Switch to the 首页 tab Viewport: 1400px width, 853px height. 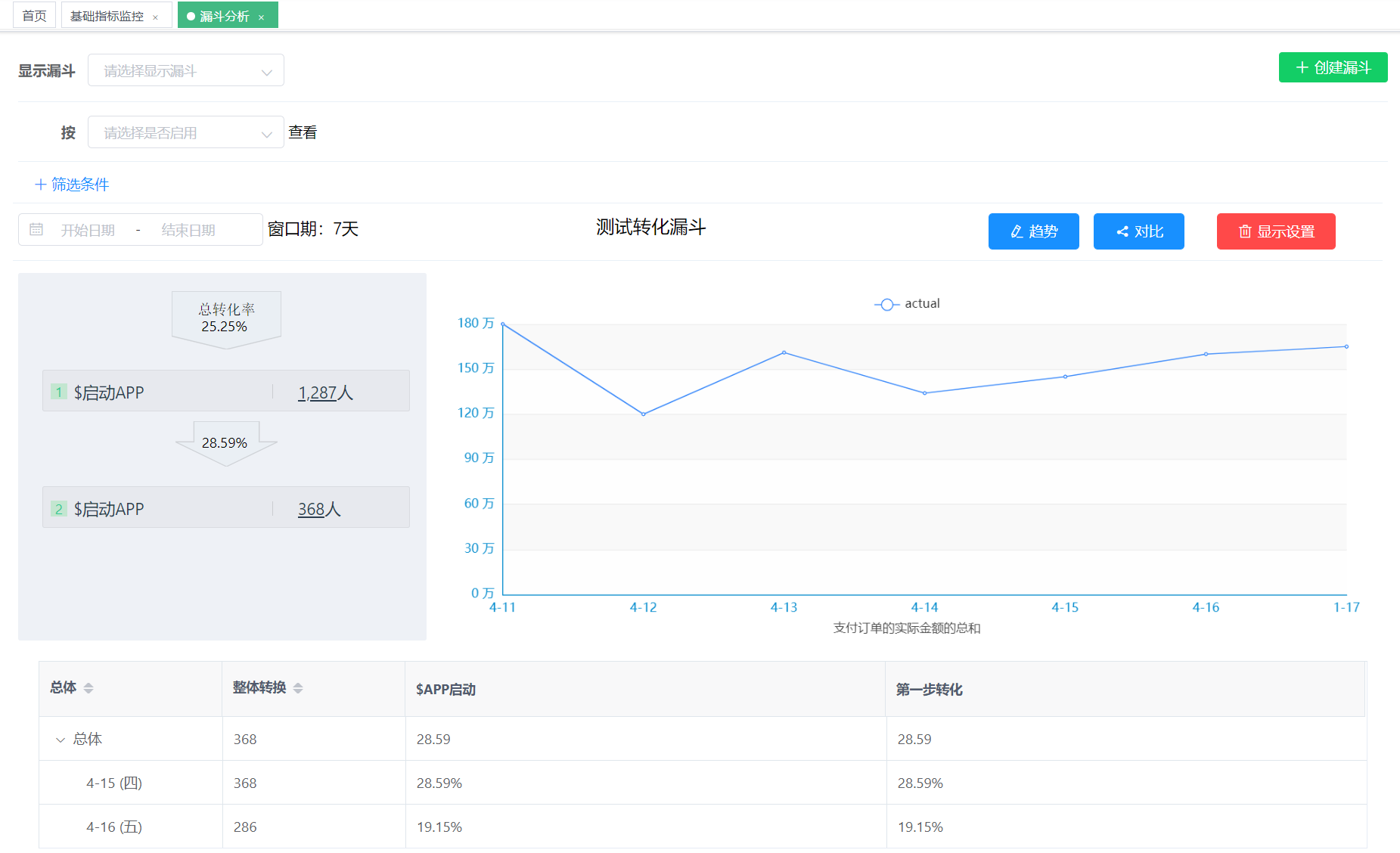pos(34,15)
